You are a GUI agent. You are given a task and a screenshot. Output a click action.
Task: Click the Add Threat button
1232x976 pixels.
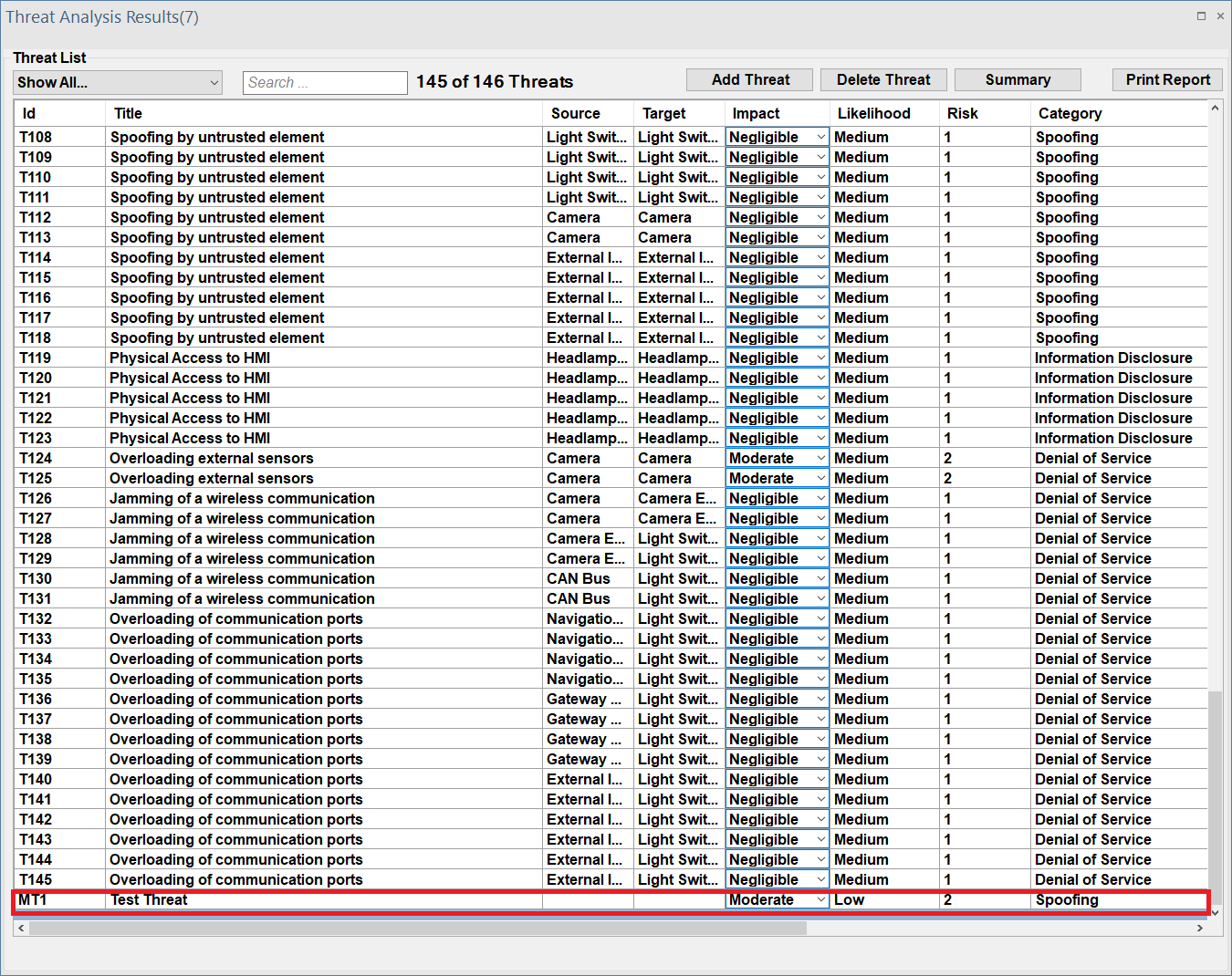pos(750,80)
